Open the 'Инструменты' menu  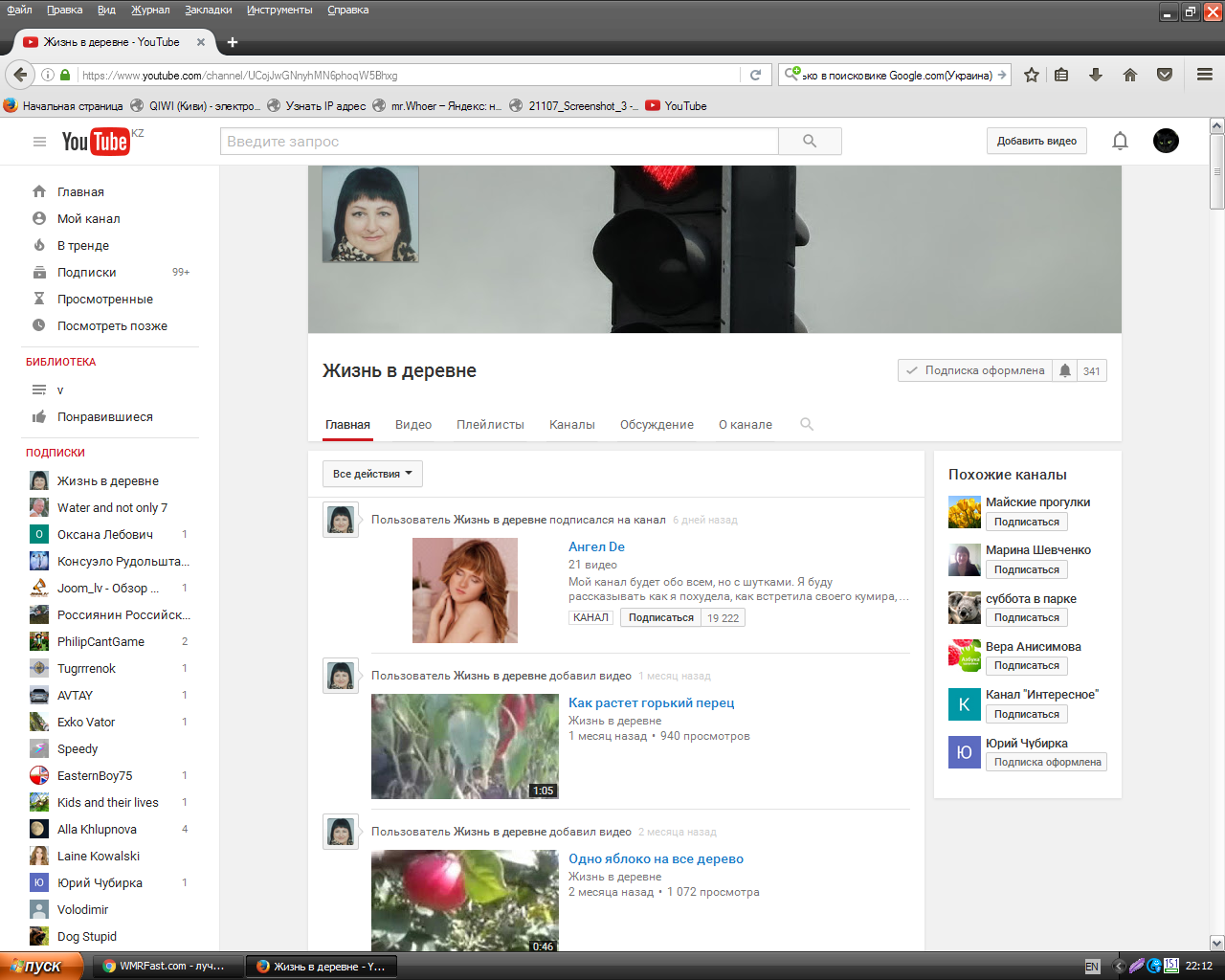[x=279, y=10]
